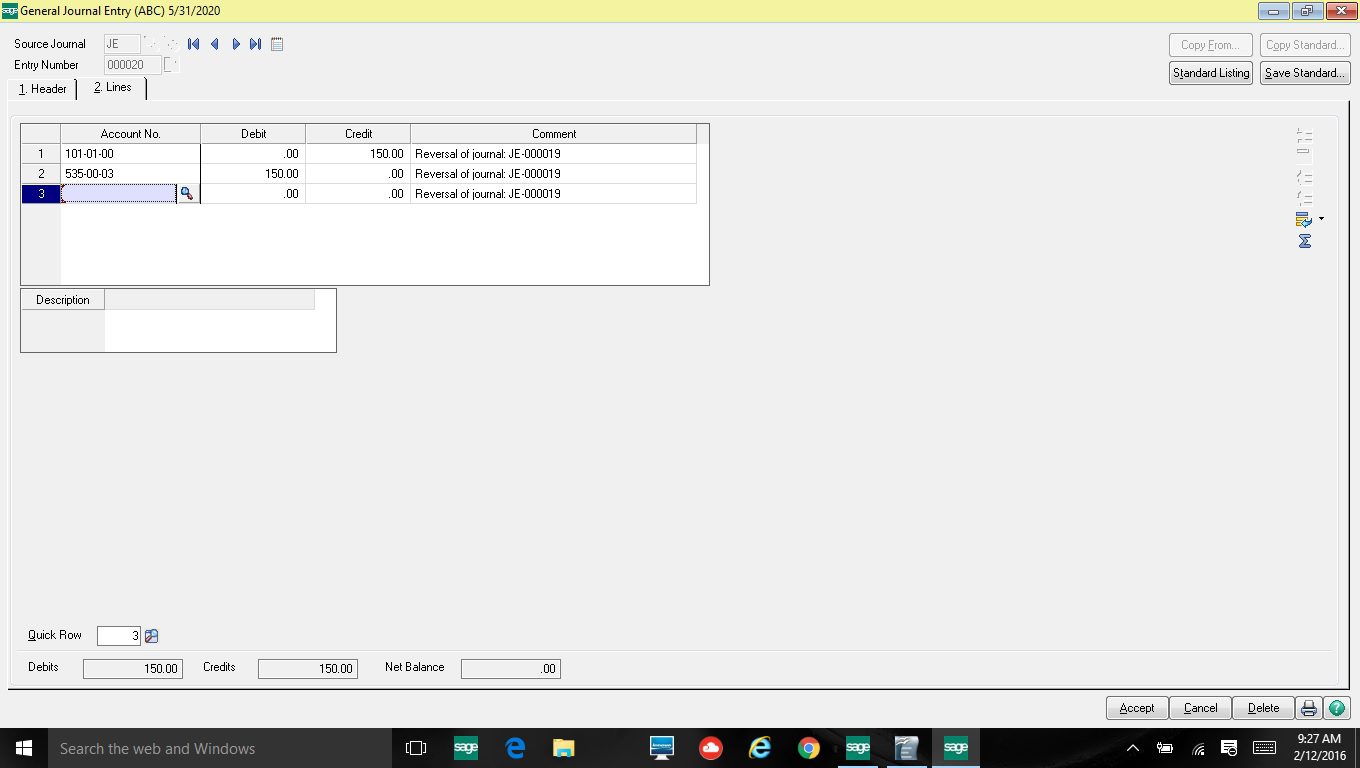This screenshot has height=768, width=1360.
Task: Click the next entry navigation arrow
Action: click(x=236, y=44)
